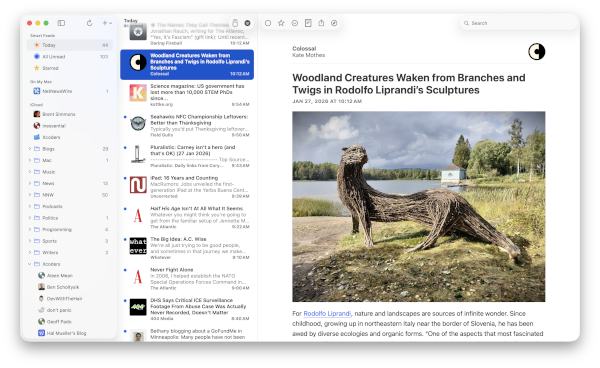Open the don't panic feed
This screenshot has height=368, width=600.
tap(70, 310)
